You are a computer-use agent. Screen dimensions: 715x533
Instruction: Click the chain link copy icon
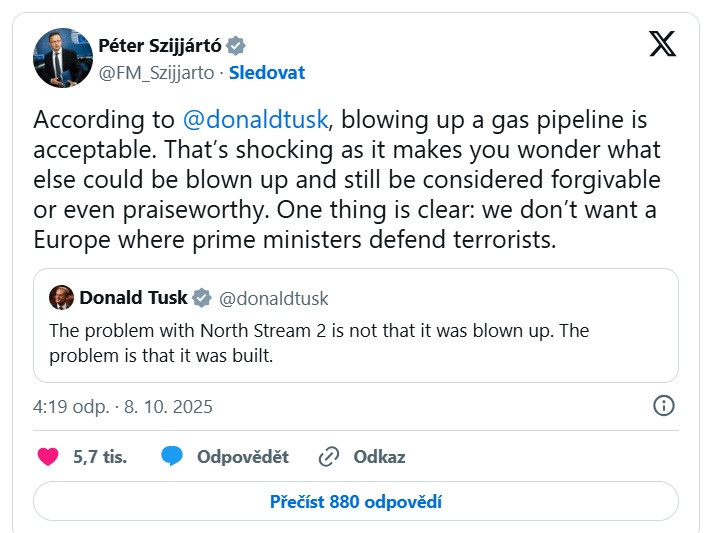coord(329,457)
